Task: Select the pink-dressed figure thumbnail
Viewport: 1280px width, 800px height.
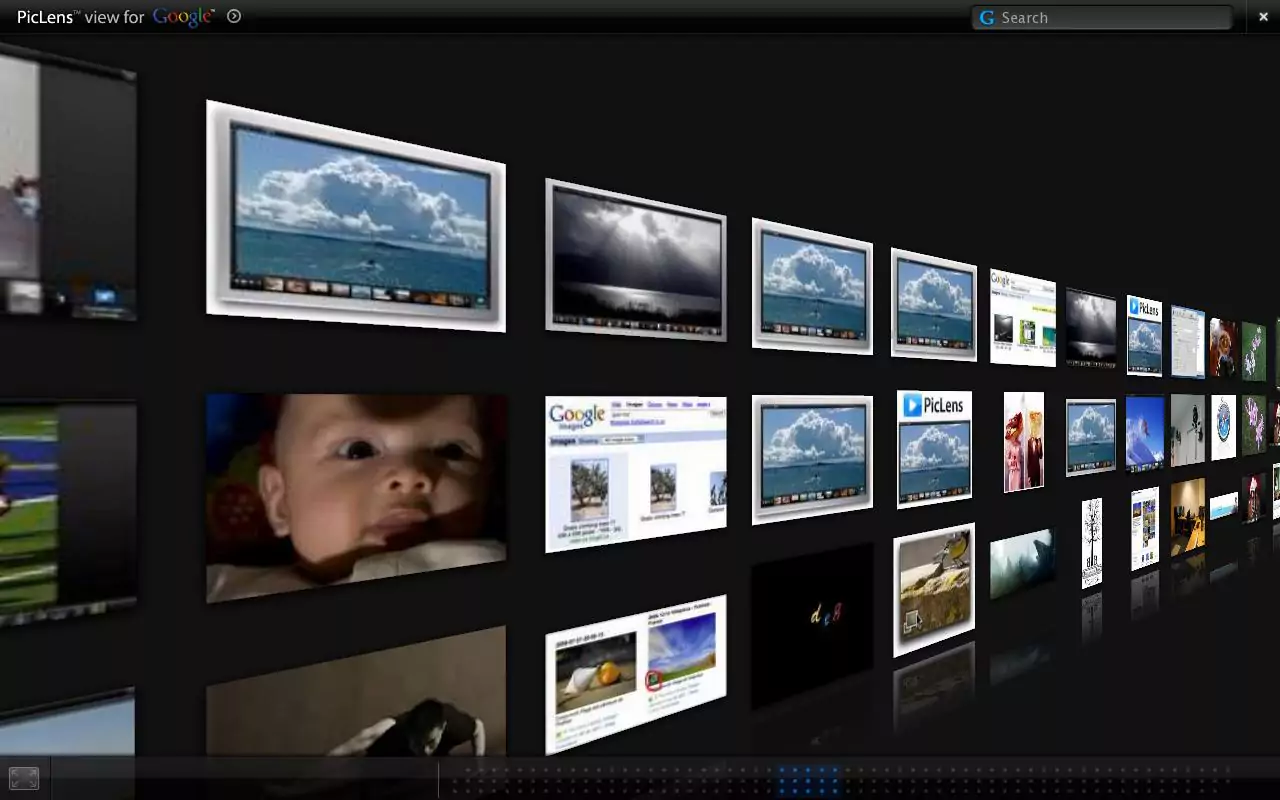Action: pos(1023,441)
